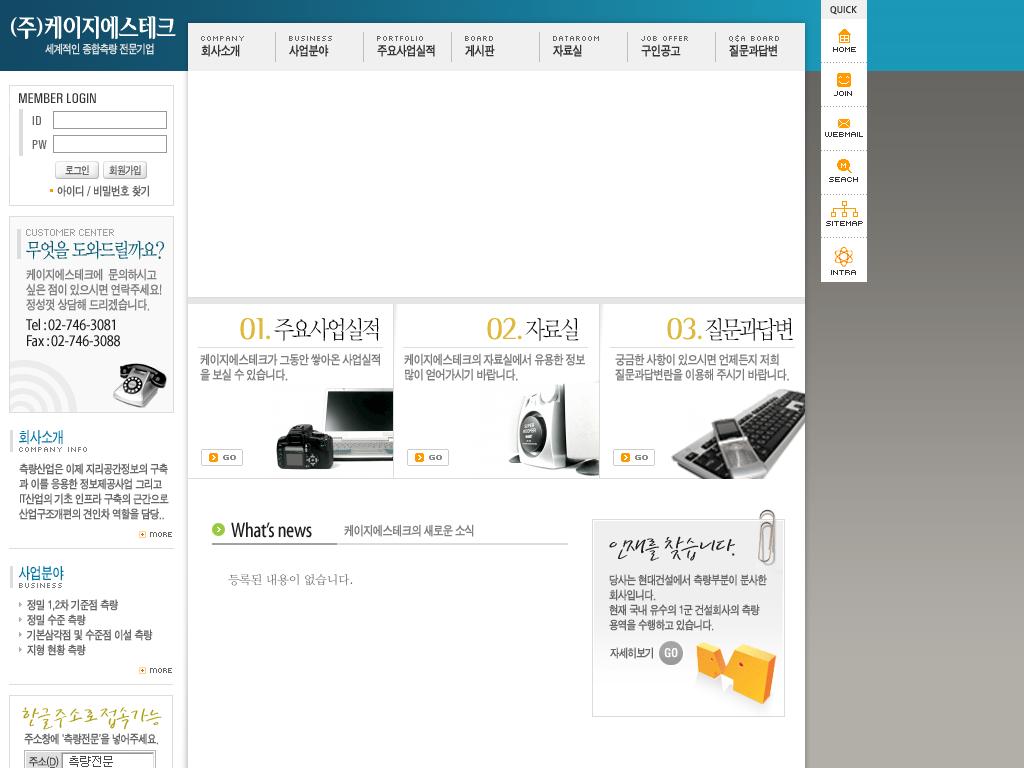Click GO under 03. 질문과답변
This screenshot has width=1024, height=768.
click(634, 457)
